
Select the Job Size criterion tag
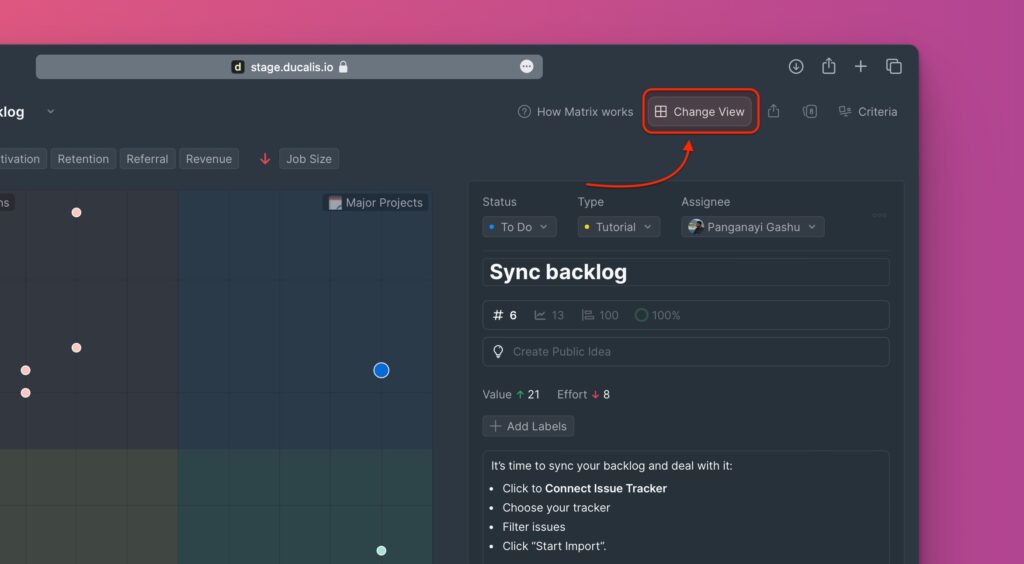point(308,159)
